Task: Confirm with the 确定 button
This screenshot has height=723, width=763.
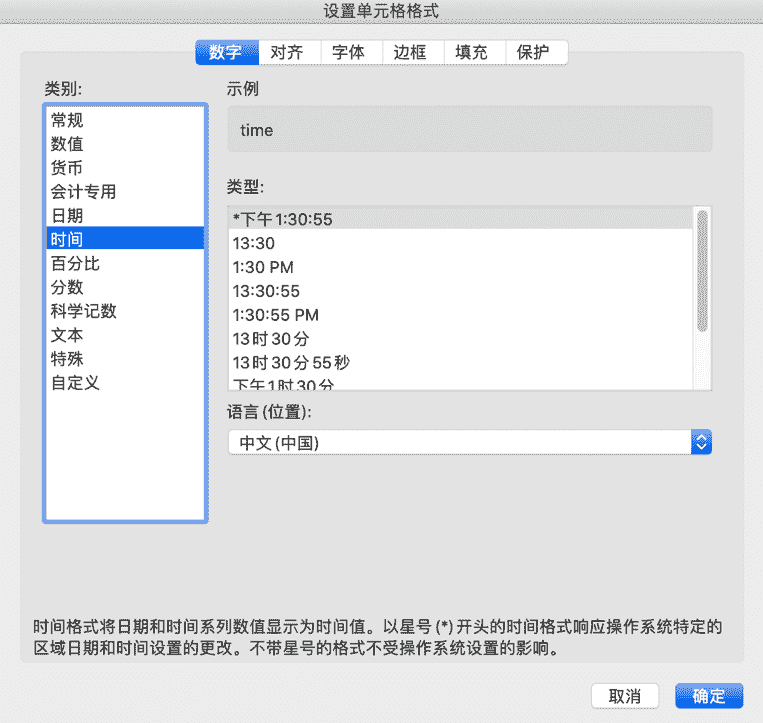Action: (x=708, y=696)
